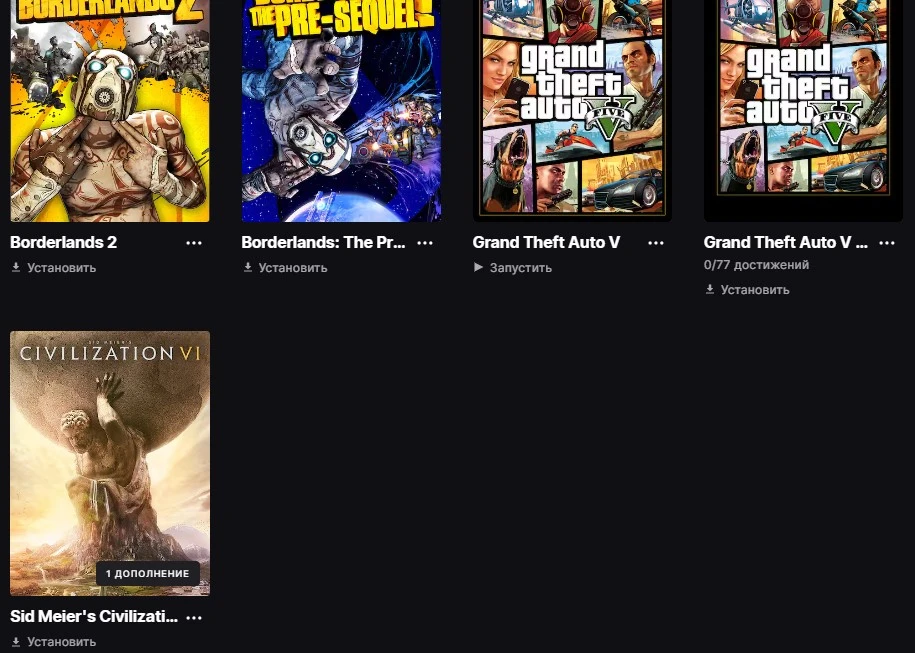Click download icon under Borderlands 2
The width and height of the screenshot is (915, 653).
[x=16, y=267]
